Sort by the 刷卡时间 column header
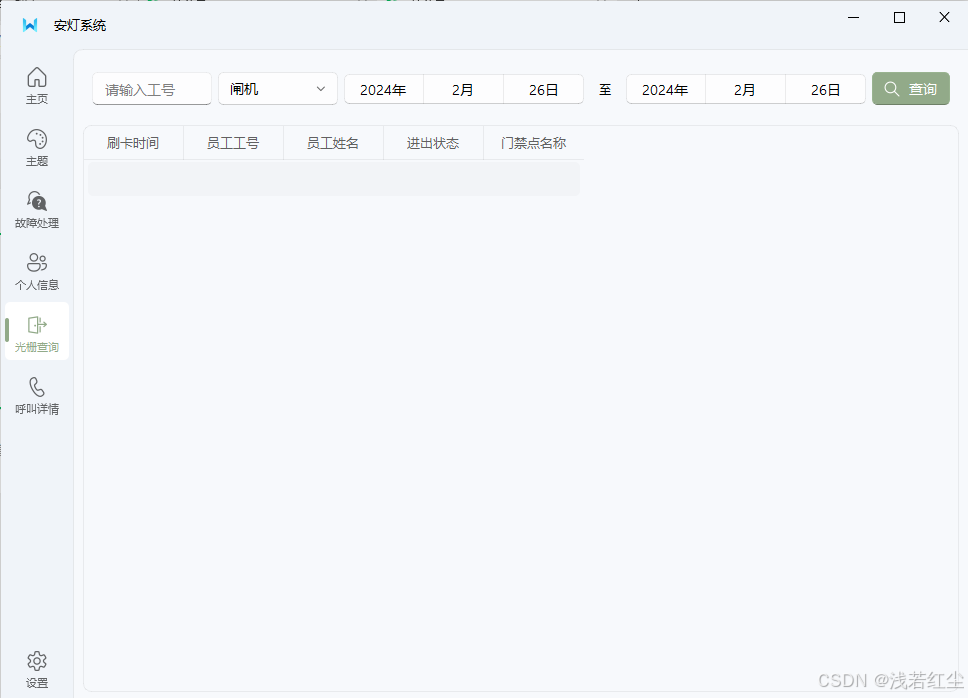 133,143
